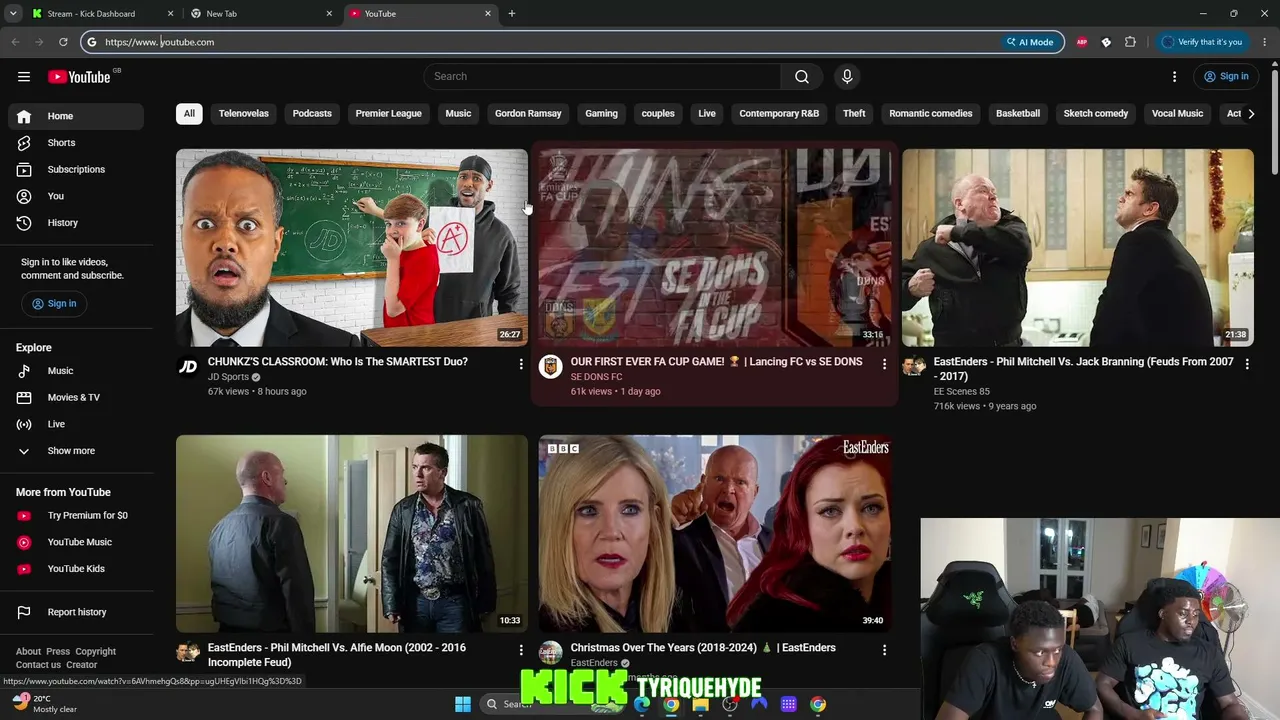1280x720 pixels.
Task: Open options menu for CHUNKZ'S CLASSROOM video
Action: (521, 365)
